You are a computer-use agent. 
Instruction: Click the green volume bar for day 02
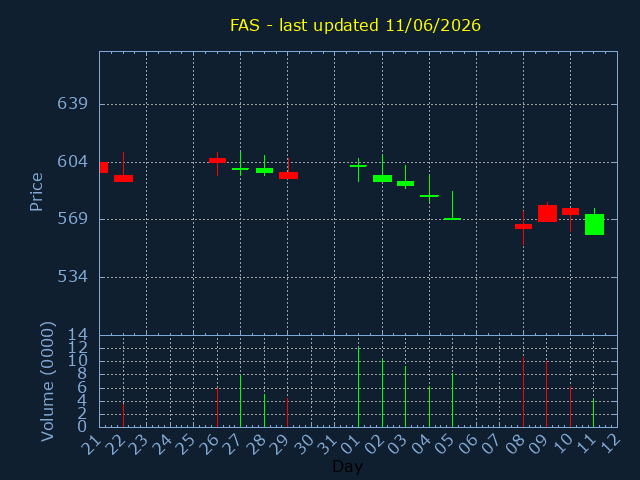pyautogui.click(x=382, y=393)
